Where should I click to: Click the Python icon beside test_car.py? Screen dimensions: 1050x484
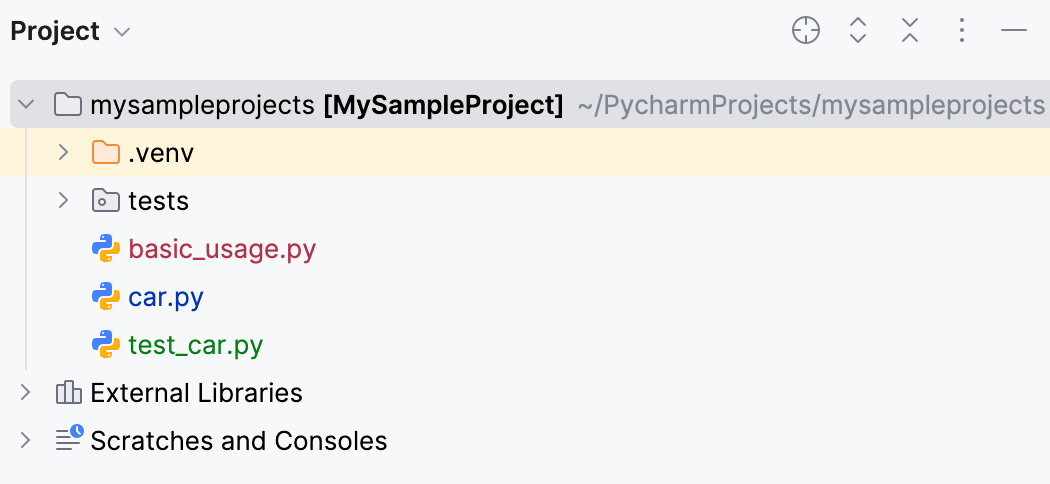pos(105,345)
